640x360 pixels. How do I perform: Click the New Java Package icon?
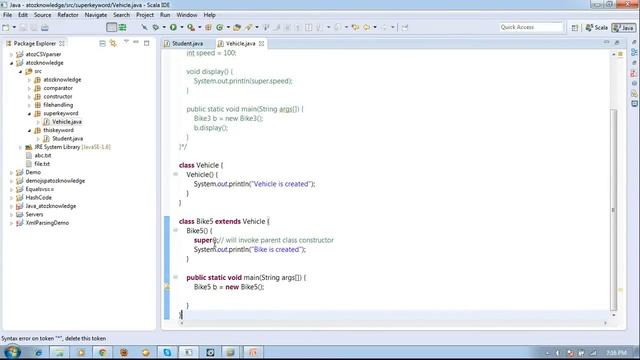tap(208, 27)
